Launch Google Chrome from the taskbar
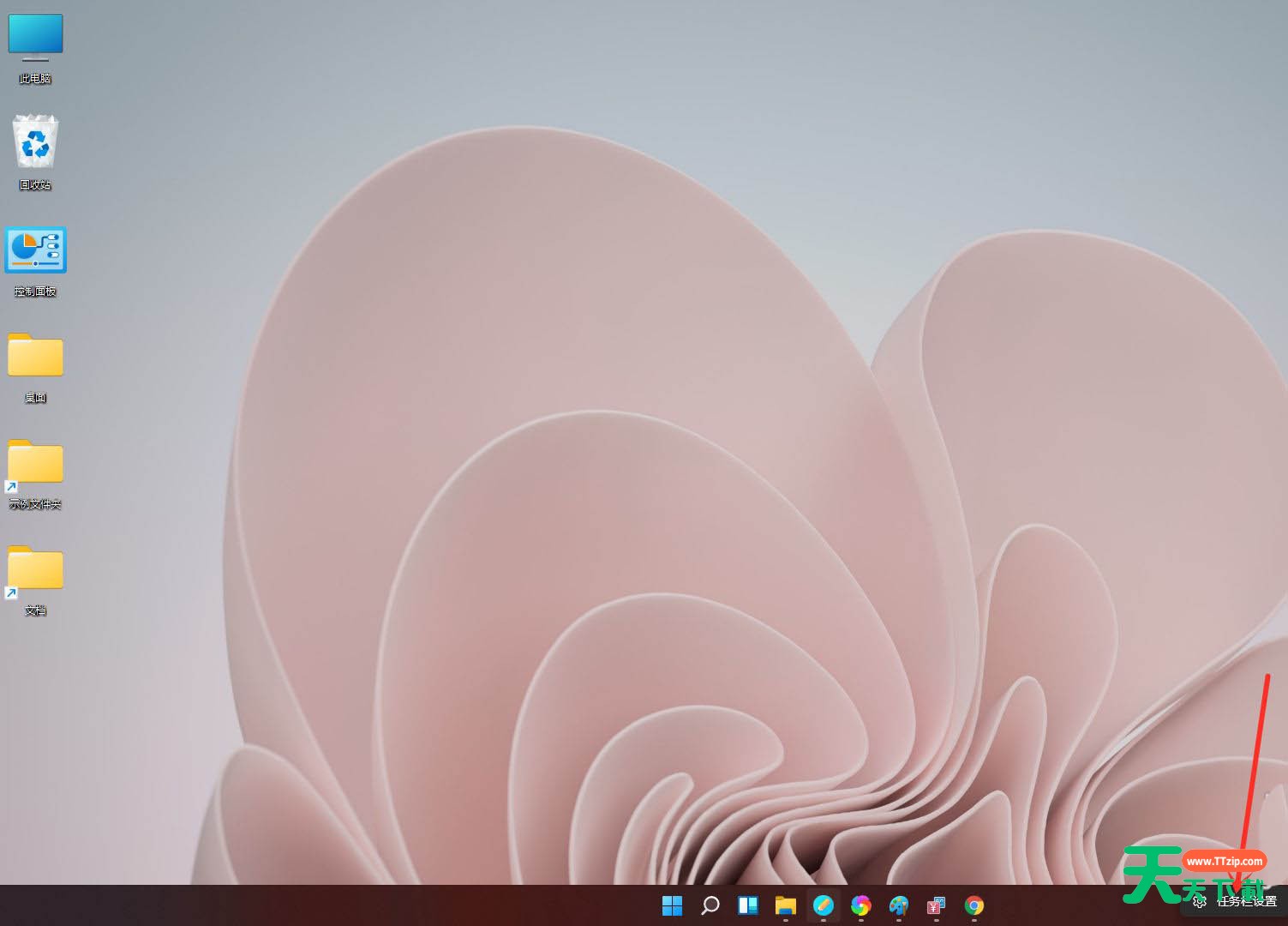Image resolution: width=1288 pixels, height=926 pixels. click(x=974, y=905)
